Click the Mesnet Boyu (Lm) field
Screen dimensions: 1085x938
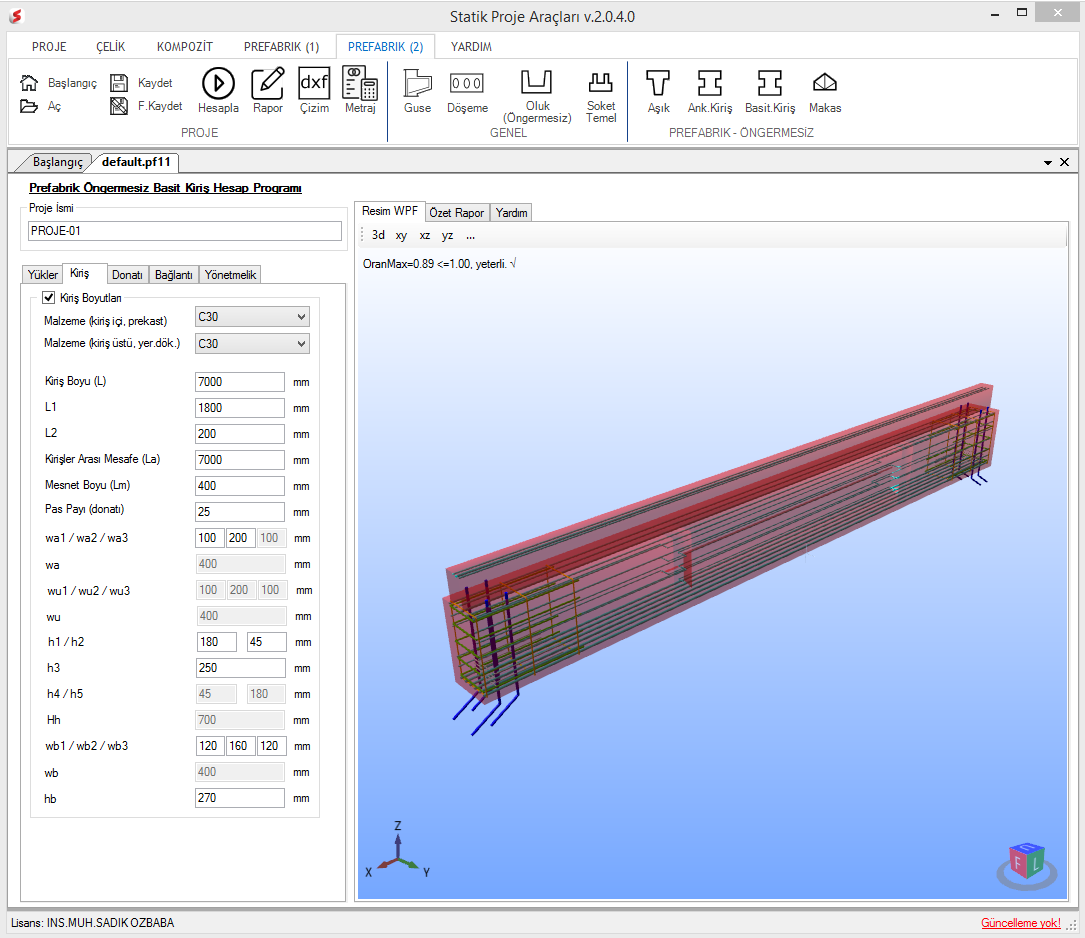click(240, 486)
